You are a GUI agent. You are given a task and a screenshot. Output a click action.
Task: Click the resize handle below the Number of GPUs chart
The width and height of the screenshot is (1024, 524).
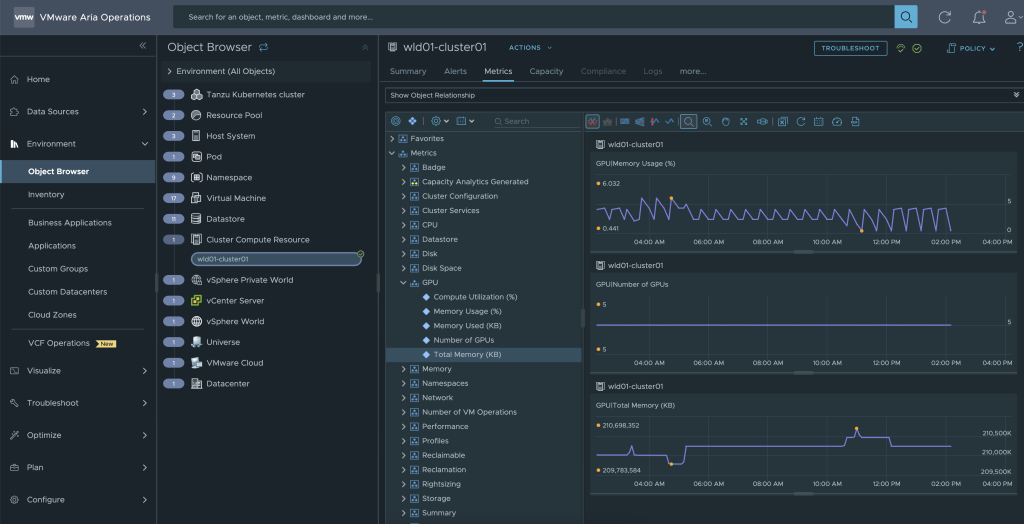coord(803,373)
